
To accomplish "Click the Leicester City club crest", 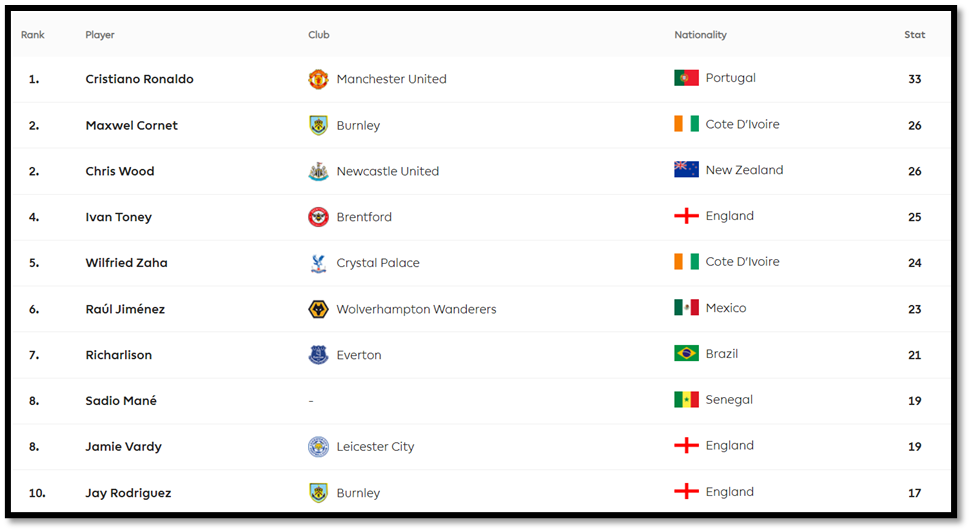I will (318, 447).
